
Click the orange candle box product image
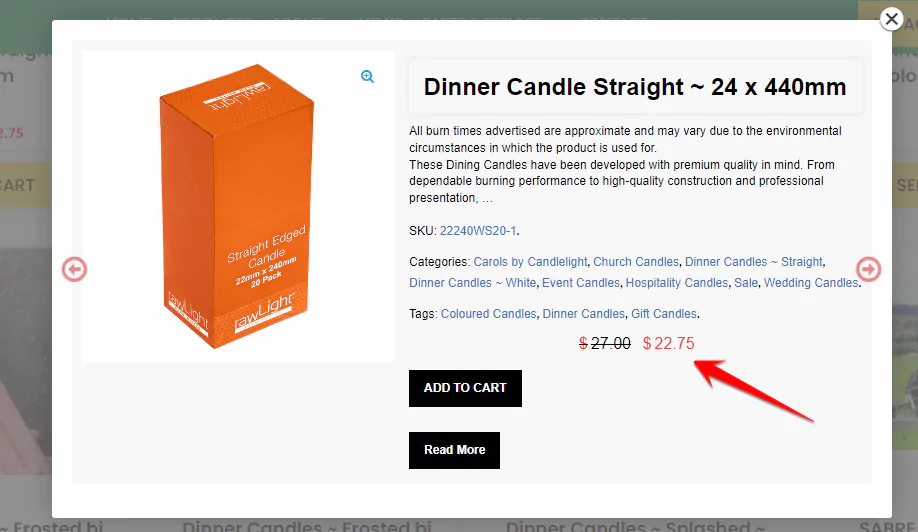[237, 207]
